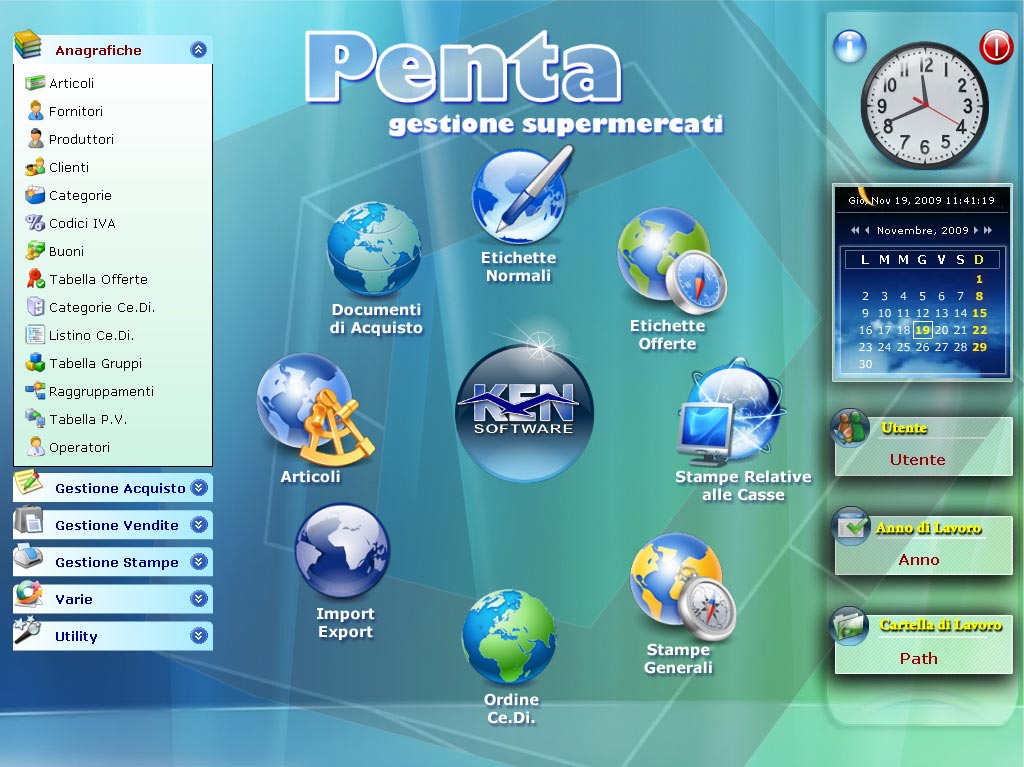The width and height of the screenshot is (1024, 767).
Task: Open Clienti in the Anagrafiche menu
Action: coord(69,167)
